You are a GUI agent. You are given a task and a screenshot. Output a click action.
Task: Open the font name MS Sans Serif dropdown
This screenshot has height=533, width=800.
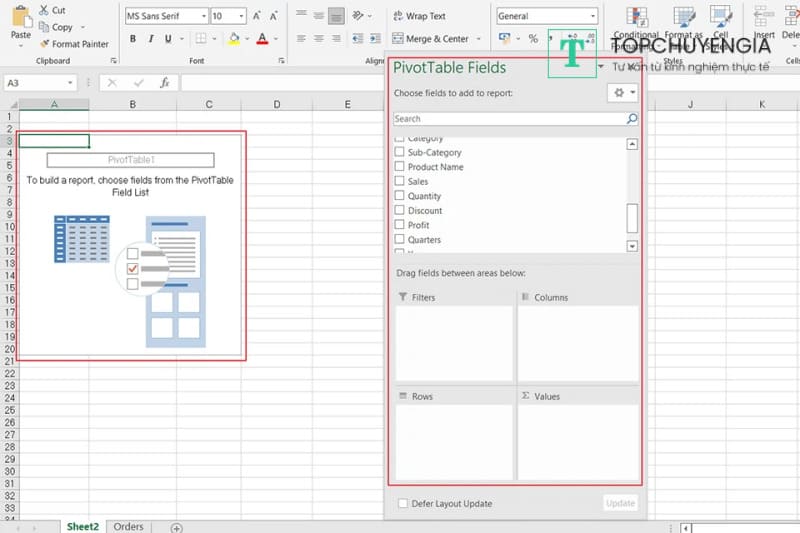point(203,17)
